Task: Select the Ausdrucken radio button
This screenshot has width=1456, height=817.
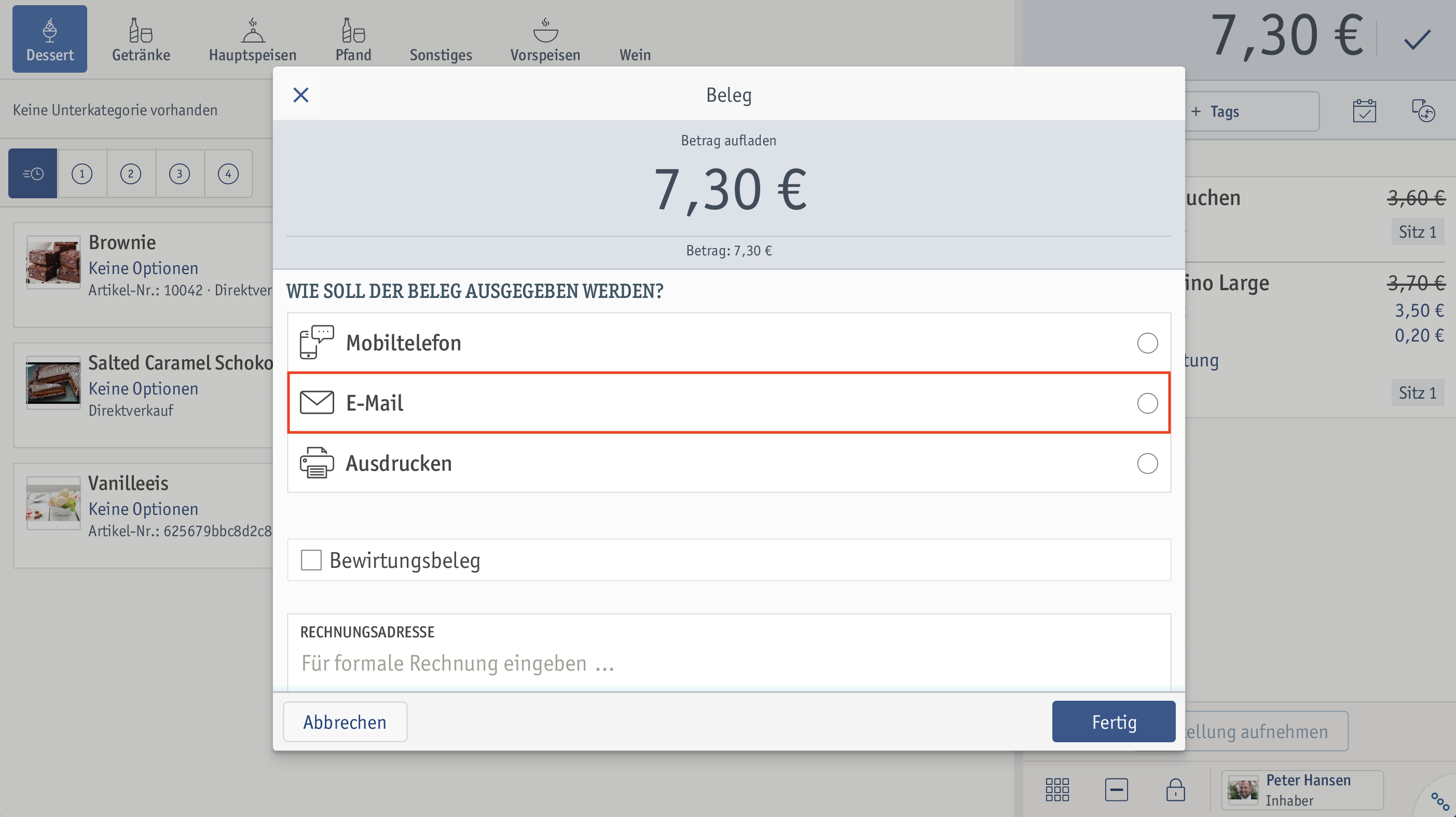Action: pos(1147,463)
